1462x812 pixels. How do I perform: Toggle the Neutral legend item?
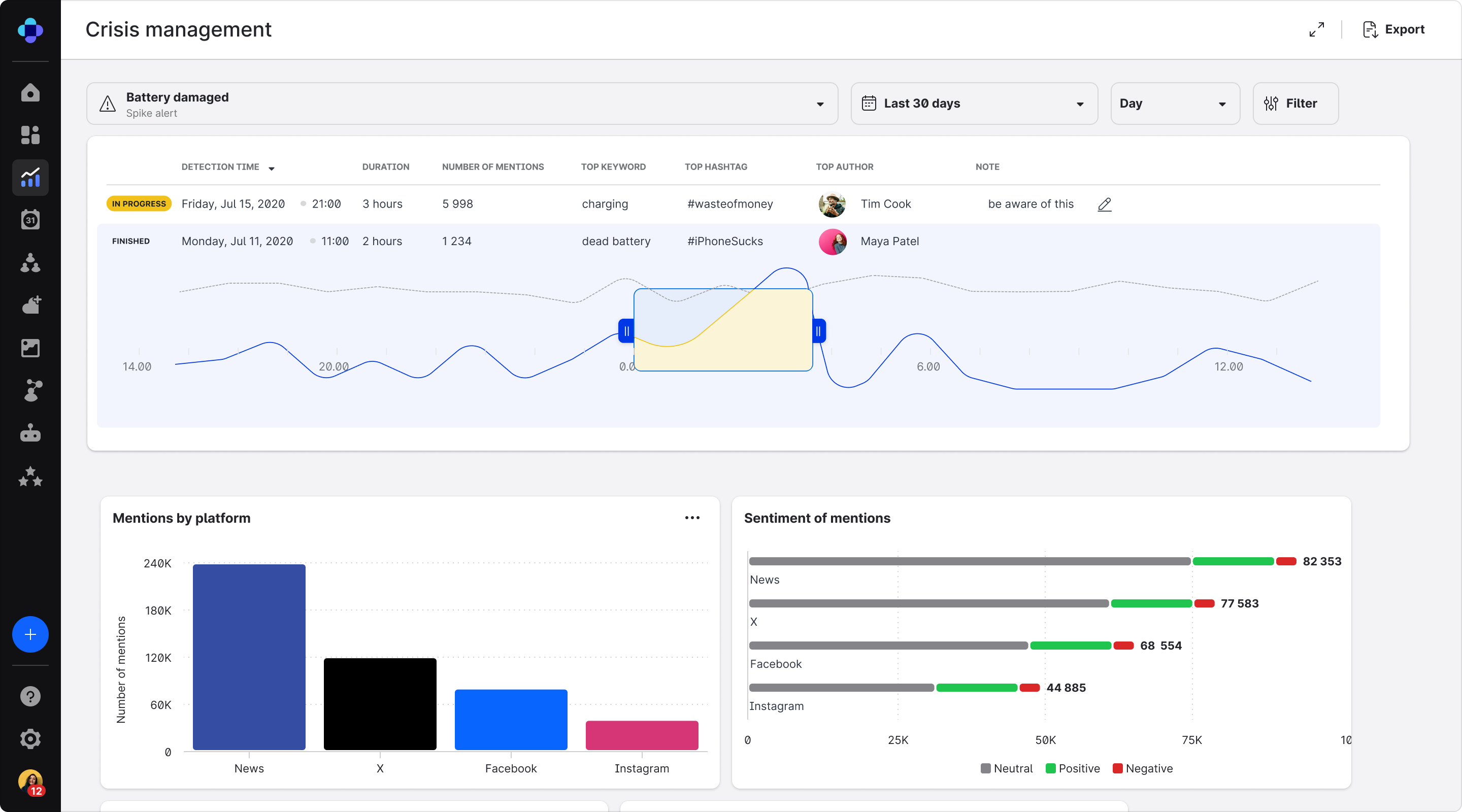[x=1006, y=768]
